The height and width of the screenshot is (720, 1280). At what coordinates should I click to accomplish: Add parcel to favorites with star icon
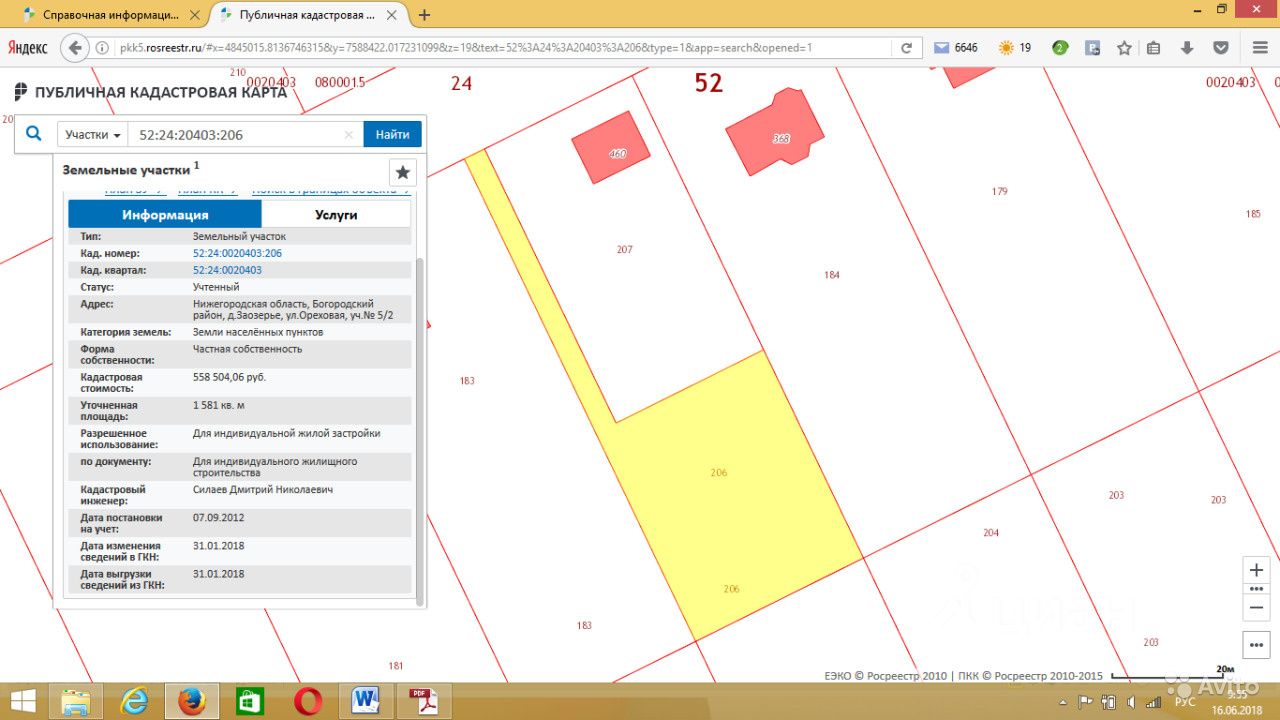coord(403,172)
